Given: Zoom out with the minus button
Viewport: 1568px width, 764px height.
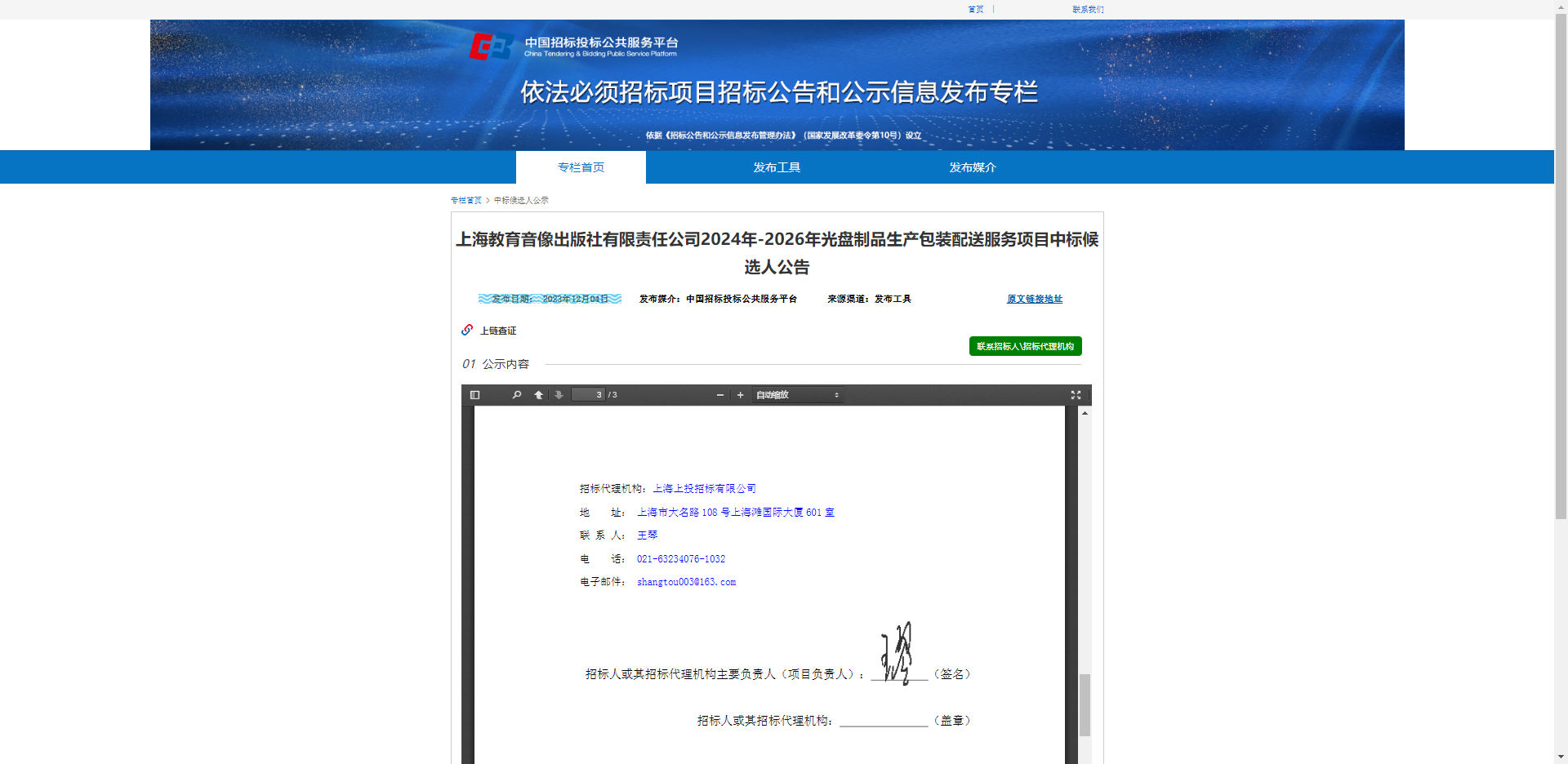Looking at the screenshot, I should (x=720, y=395).
